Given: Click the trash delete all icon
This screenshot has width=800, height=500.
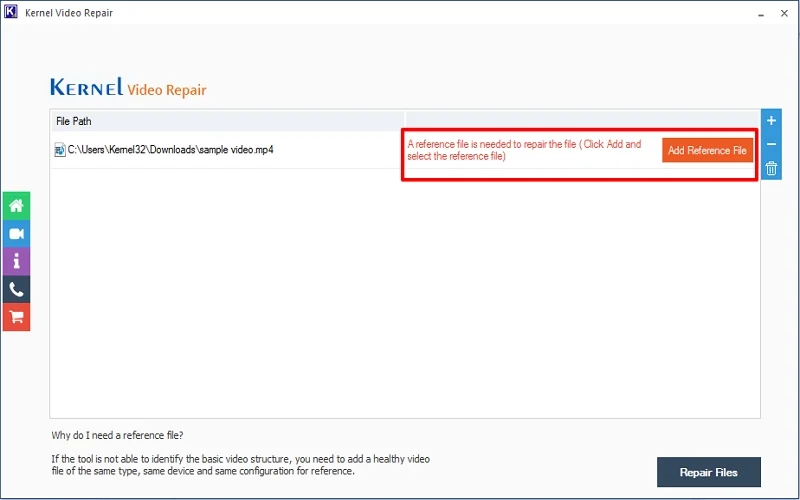Looking at the screenshot, I should 771,168.
